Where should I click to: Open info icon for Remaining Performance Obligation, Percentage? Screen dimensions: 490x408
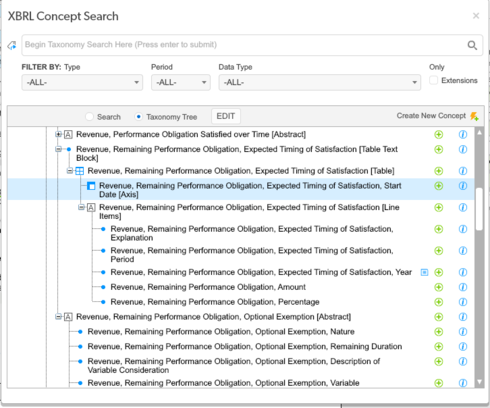coord(463,302)
